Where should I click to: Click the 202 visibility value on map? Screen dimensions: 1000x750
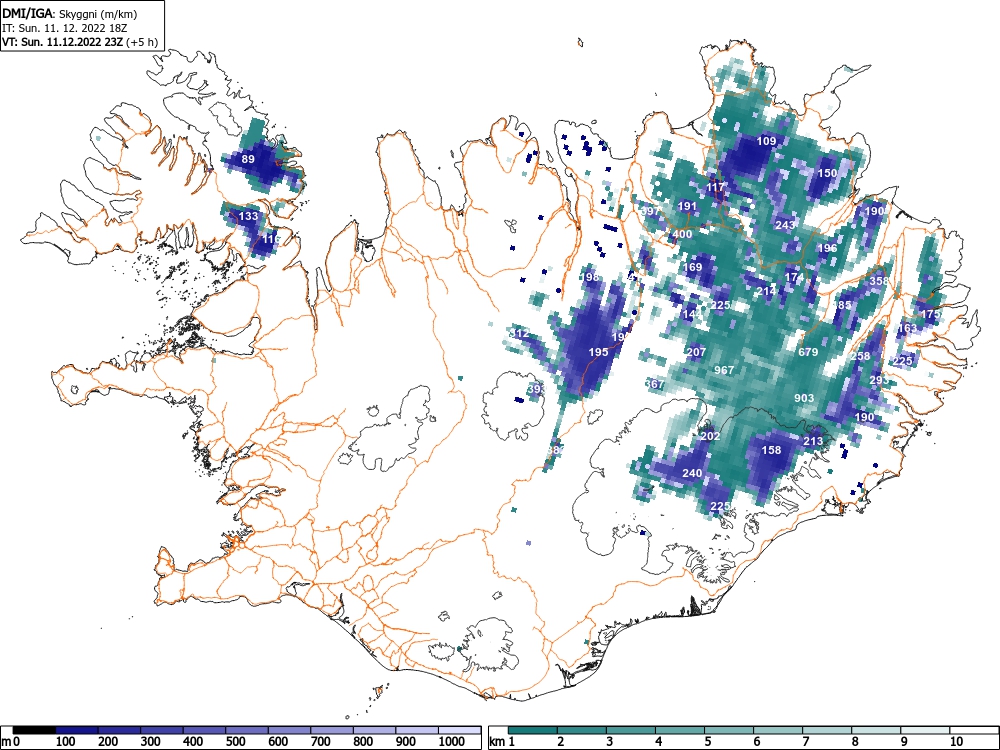tap(710, 436)
